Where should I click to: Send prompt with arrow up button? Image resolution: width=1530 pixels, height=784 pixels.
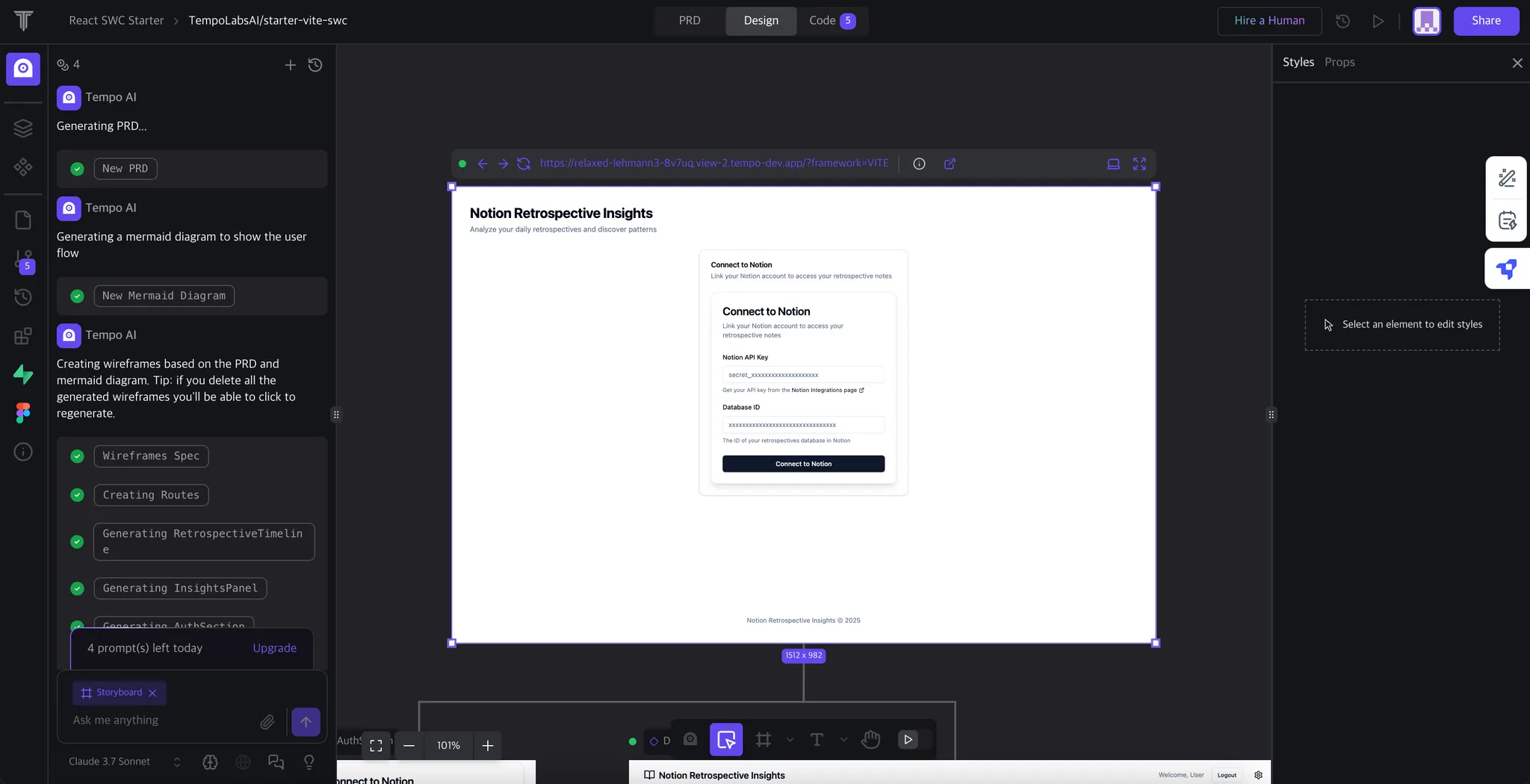click(306, 721)
